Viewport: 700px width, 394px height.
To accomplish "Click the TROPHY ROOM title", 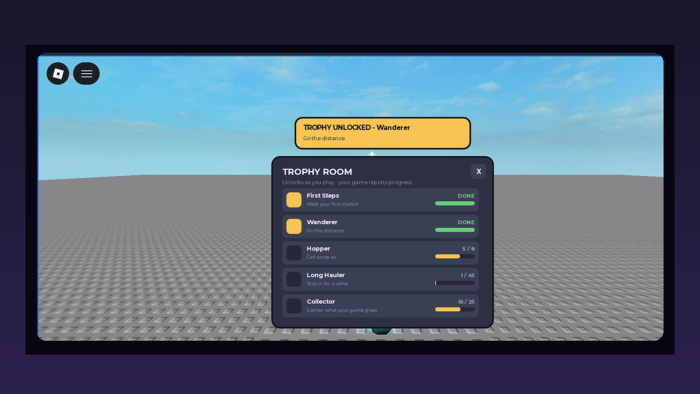I will pyautogui.click(x=317, y=172).
